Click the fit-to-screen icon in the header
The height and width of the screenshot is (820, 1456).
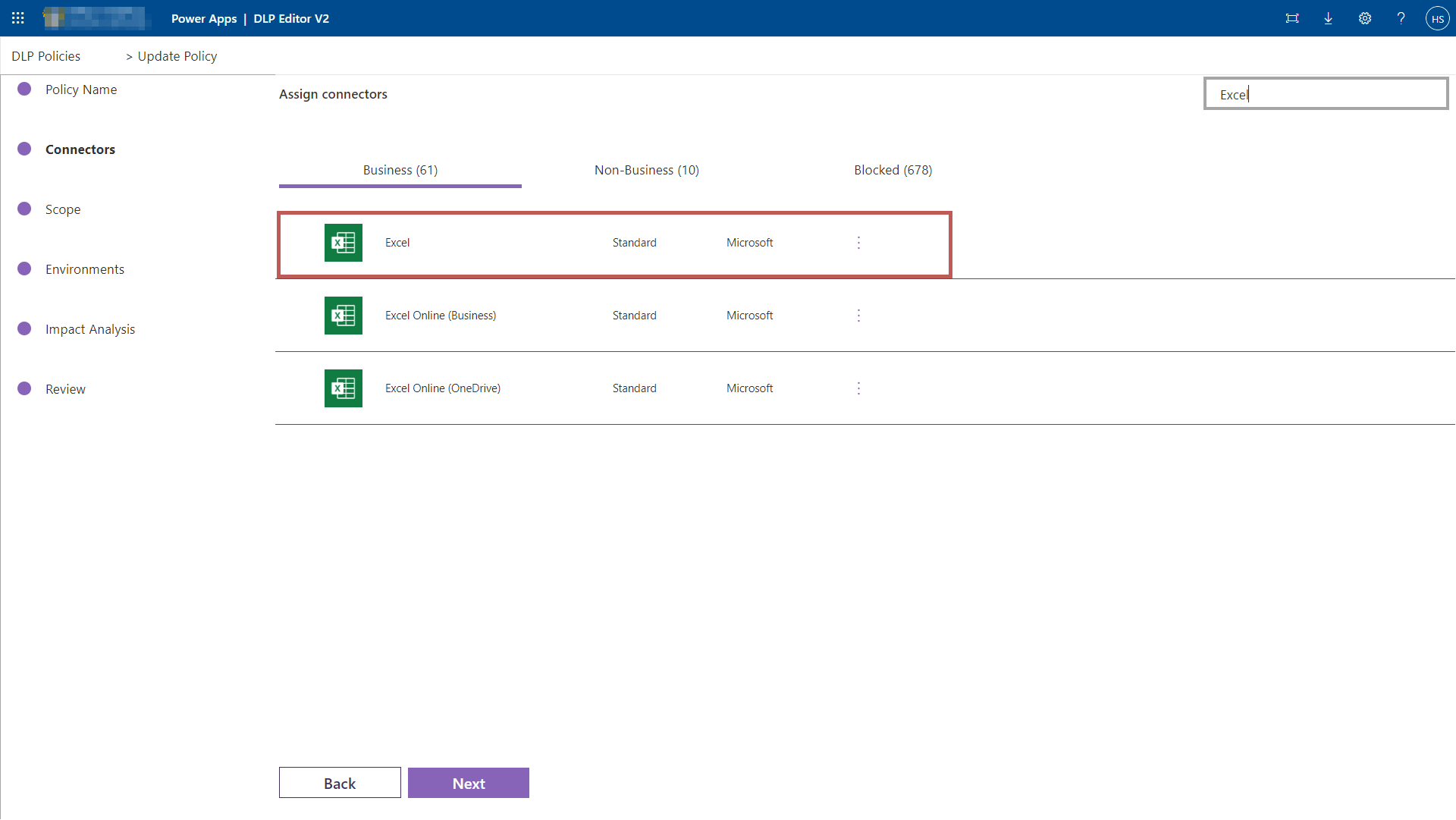click(1293, 18)
